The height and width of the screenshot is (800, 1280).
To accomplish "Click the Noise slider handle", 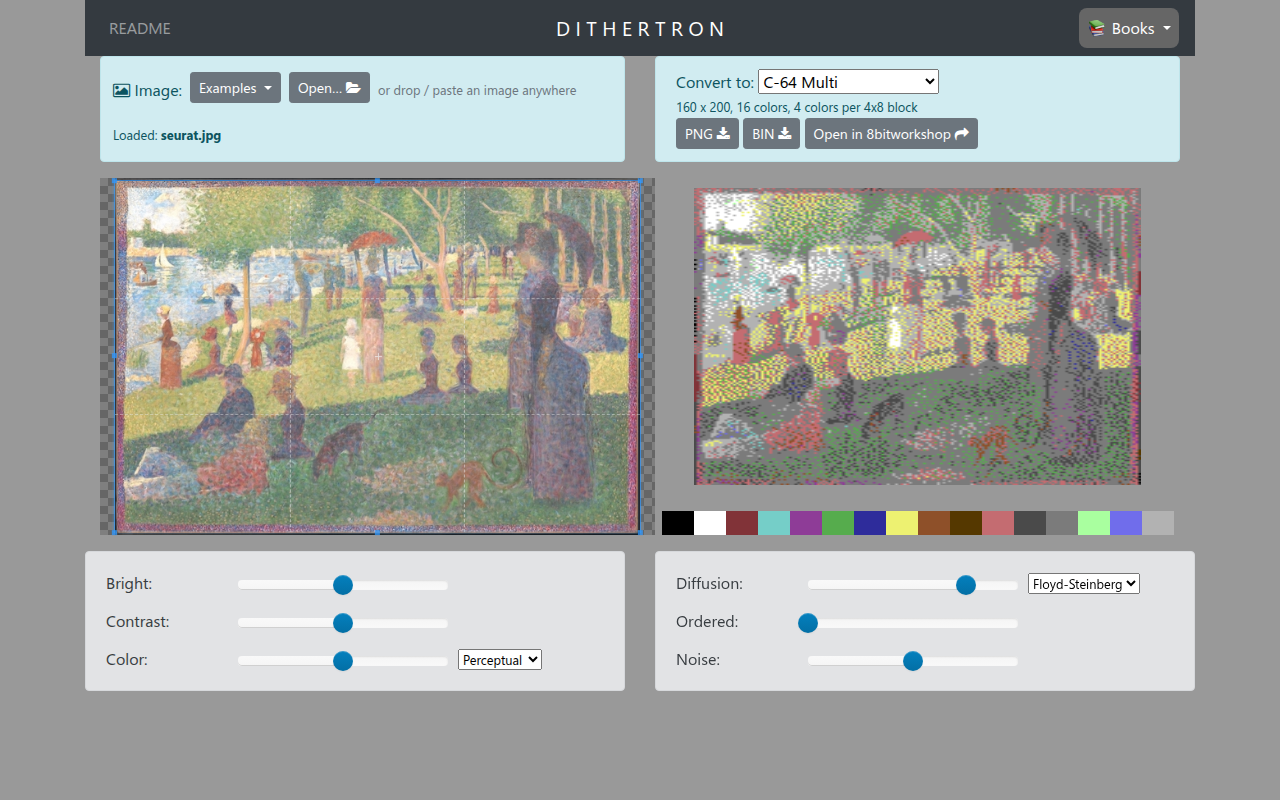I will point(913,661).
